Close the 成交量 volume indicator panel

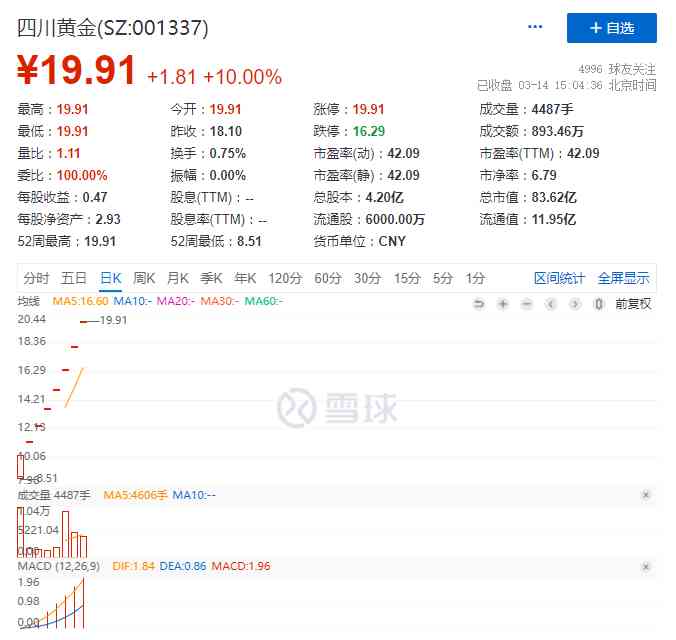pyautogui.click(x=645, y=495)
